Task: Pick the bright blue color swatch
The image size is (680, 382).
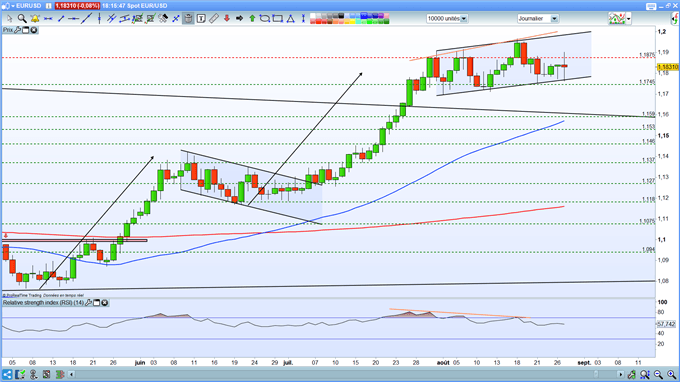Action: pos(364,16)
